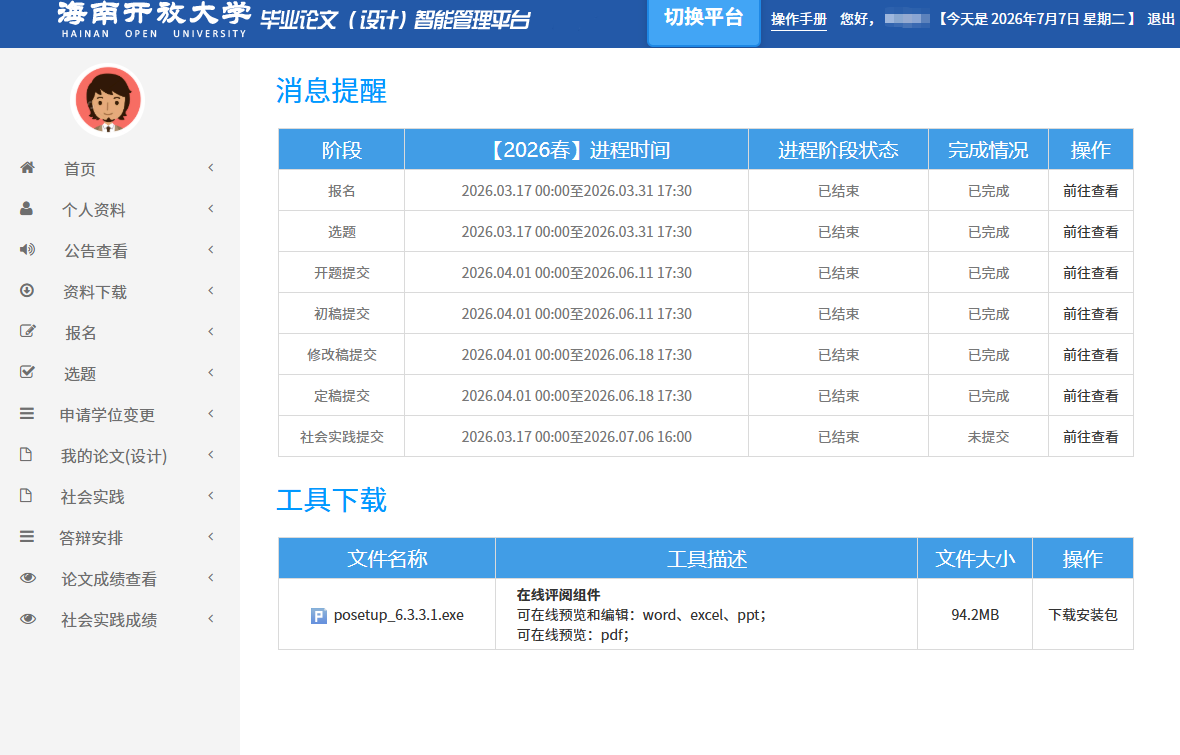This screenshot has width=1180, height=755.
Task: Click 退出 to log out
Action: pyautogui.click(x=1160, y=20)
